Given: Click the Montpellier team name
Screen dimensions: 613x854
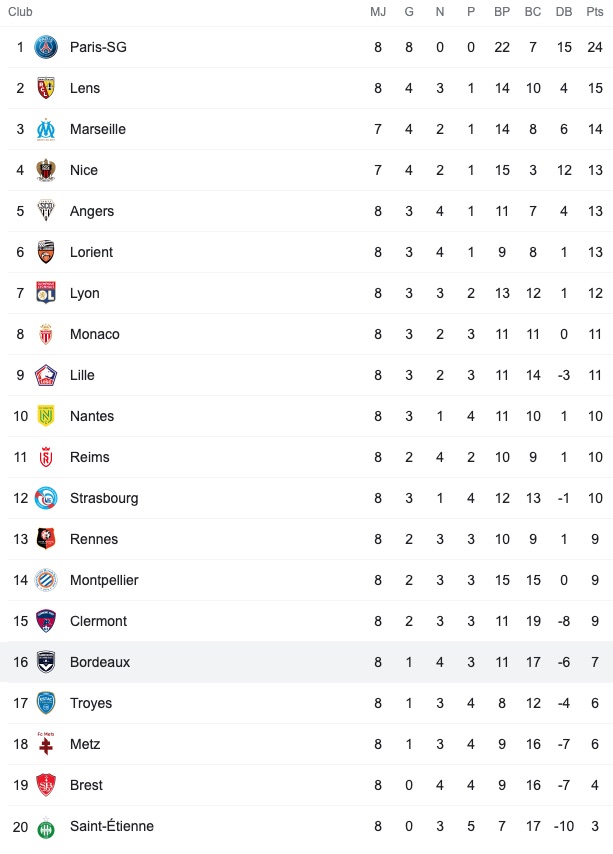Looking at the screenshot, I should [104, 580].
